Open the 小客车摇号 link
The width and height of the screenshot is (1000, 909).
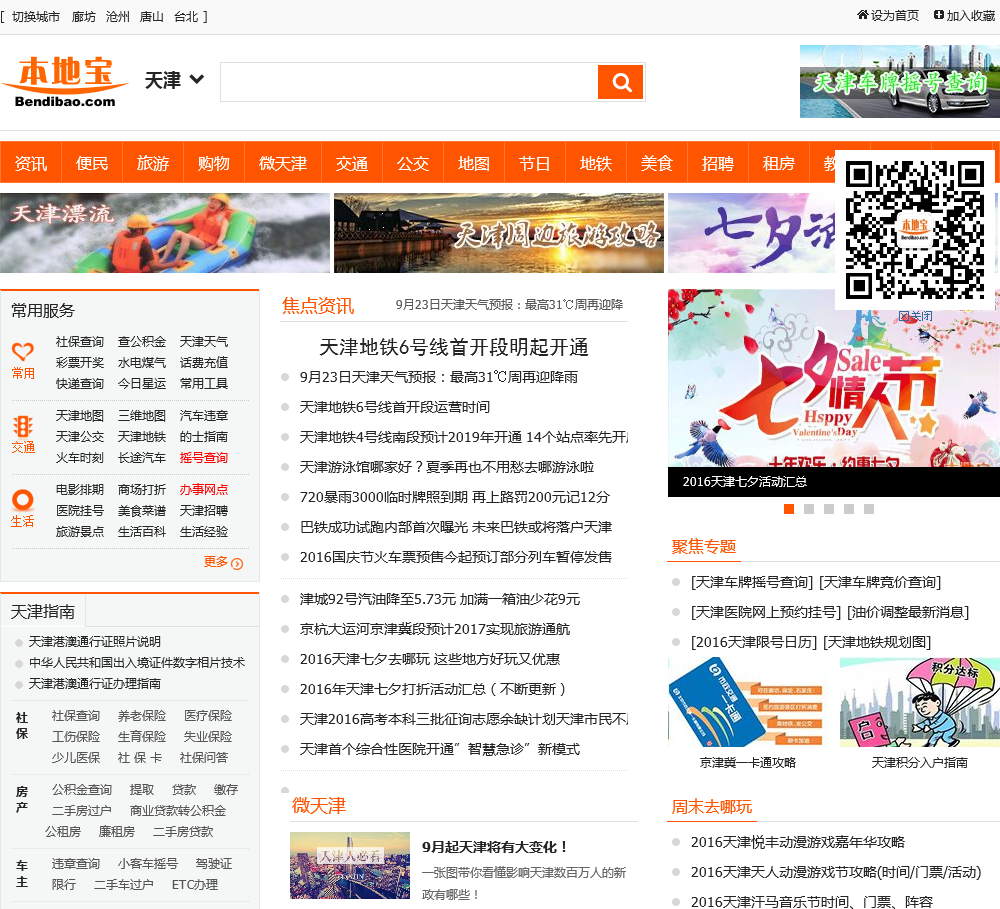pos(147,864)
